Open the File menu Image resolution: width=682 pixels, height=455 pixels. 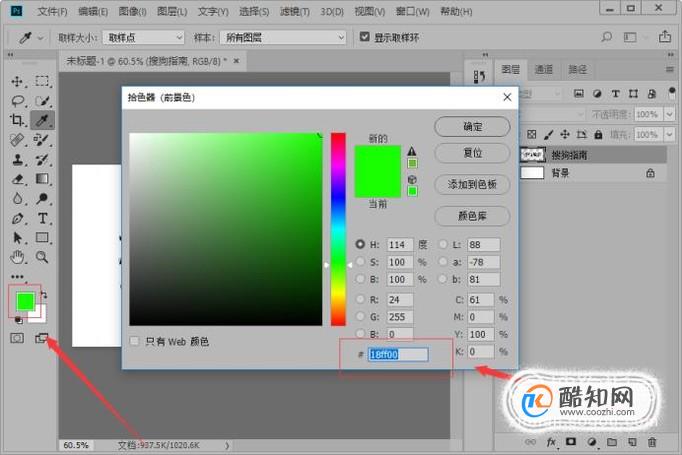52,11
